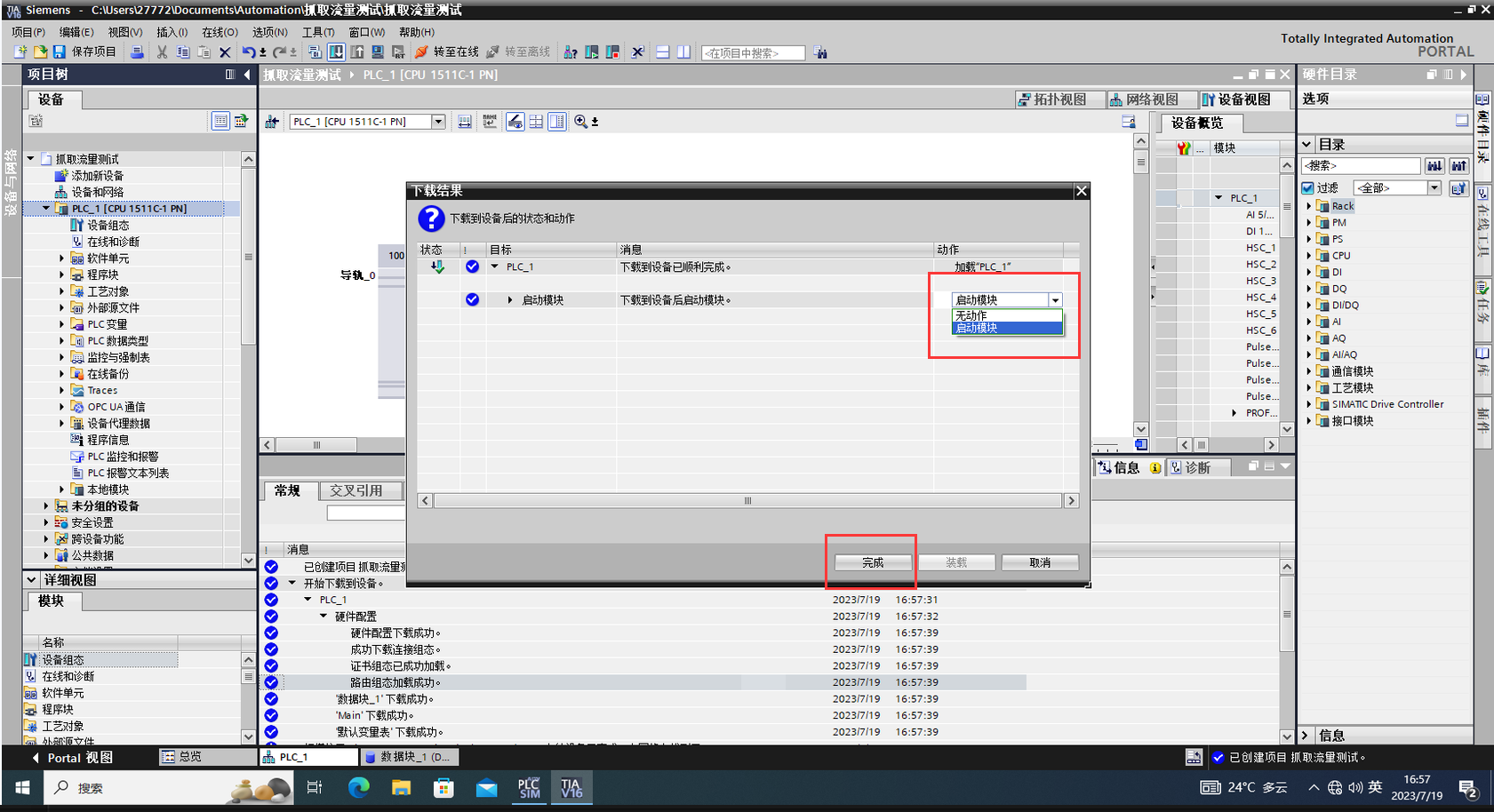Toggle the 过滤 filter checkbox
Screen dimensions: 1494x812
coord(1308,188)
